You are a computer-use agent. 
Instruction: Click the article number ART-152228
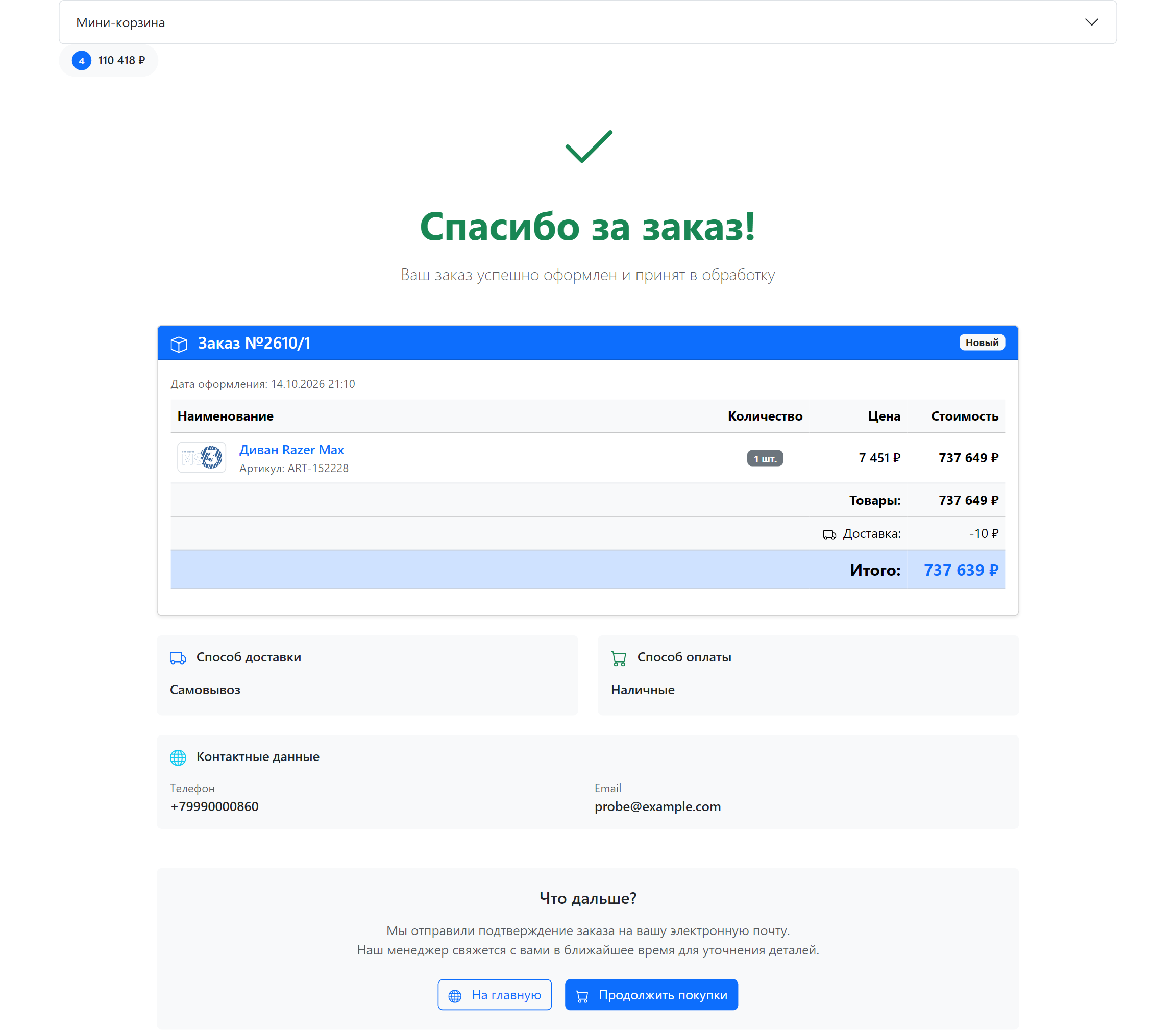(x=318, y=469)
